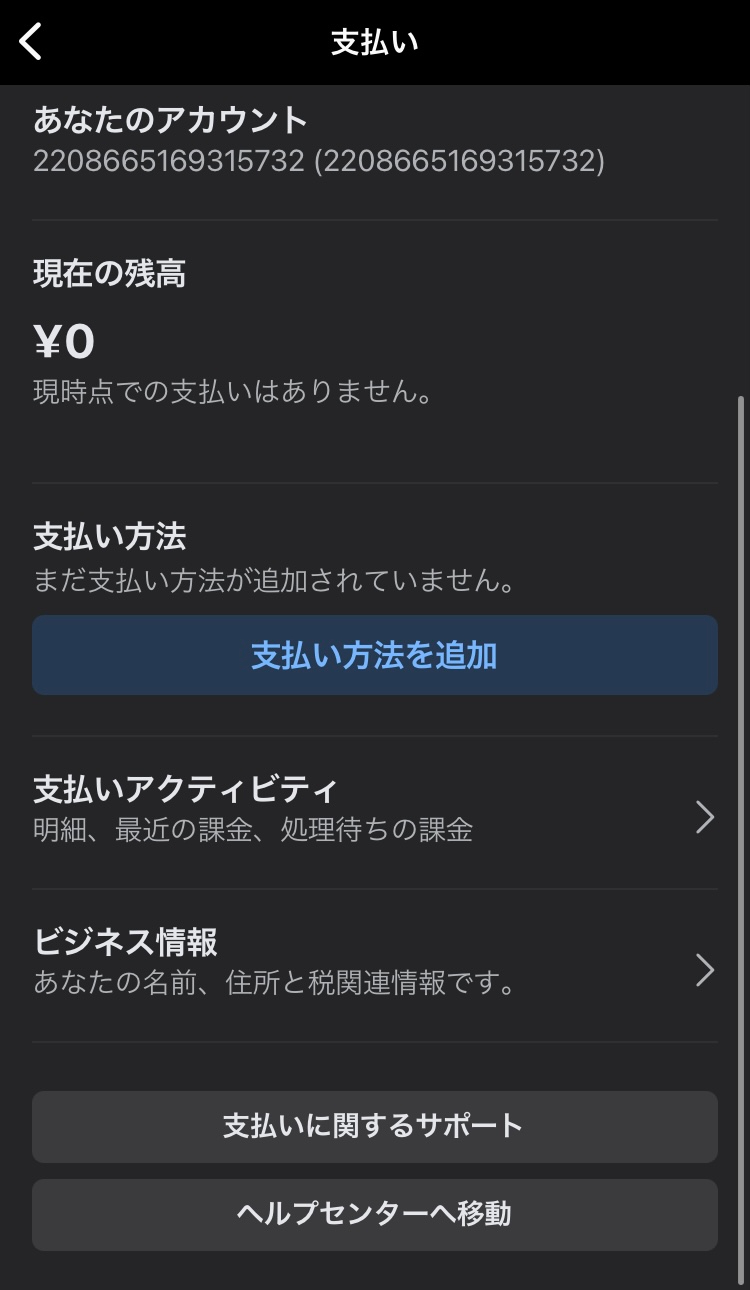The image size is (750, 1290).
Task: Tap 明細、最近の課金、処理待ちの課金 subtitle
Action: pyautogui.click(x=255, y=829)
